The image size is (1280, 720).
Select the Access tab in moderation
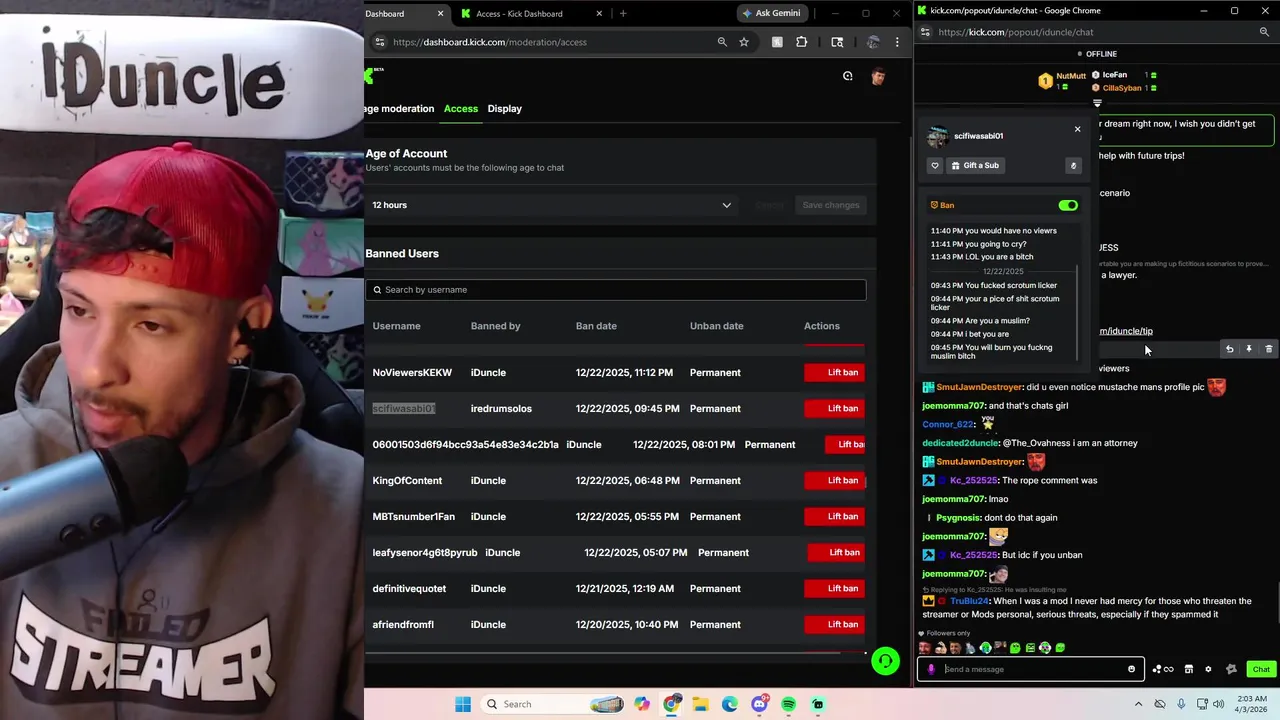pos(461,108)
